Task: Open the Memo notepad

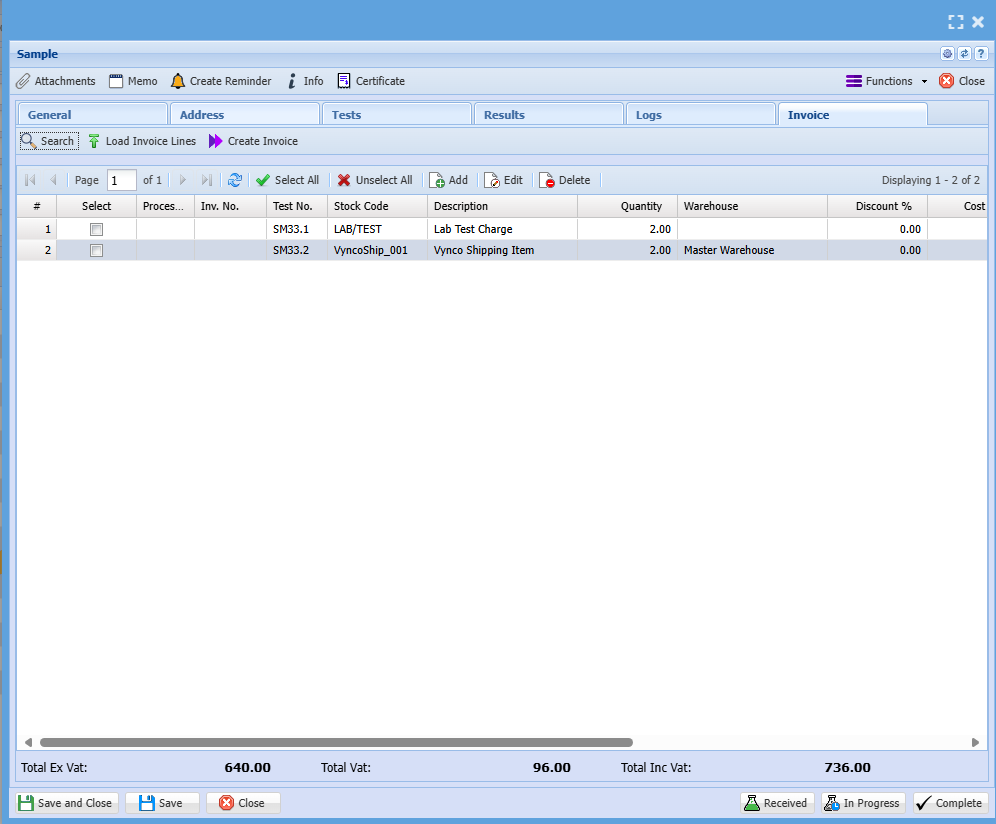Action: (x=133, y=81)
